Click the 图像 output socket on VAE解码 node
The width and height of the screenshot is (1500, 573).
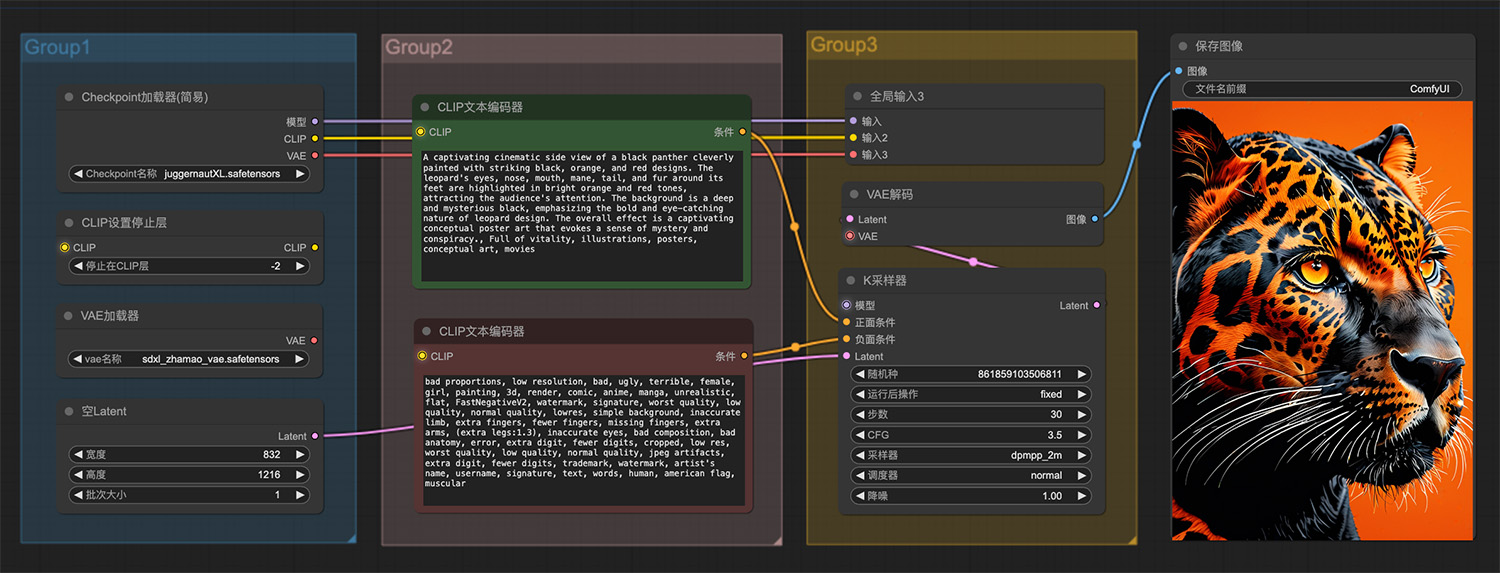coord(1095,219)
